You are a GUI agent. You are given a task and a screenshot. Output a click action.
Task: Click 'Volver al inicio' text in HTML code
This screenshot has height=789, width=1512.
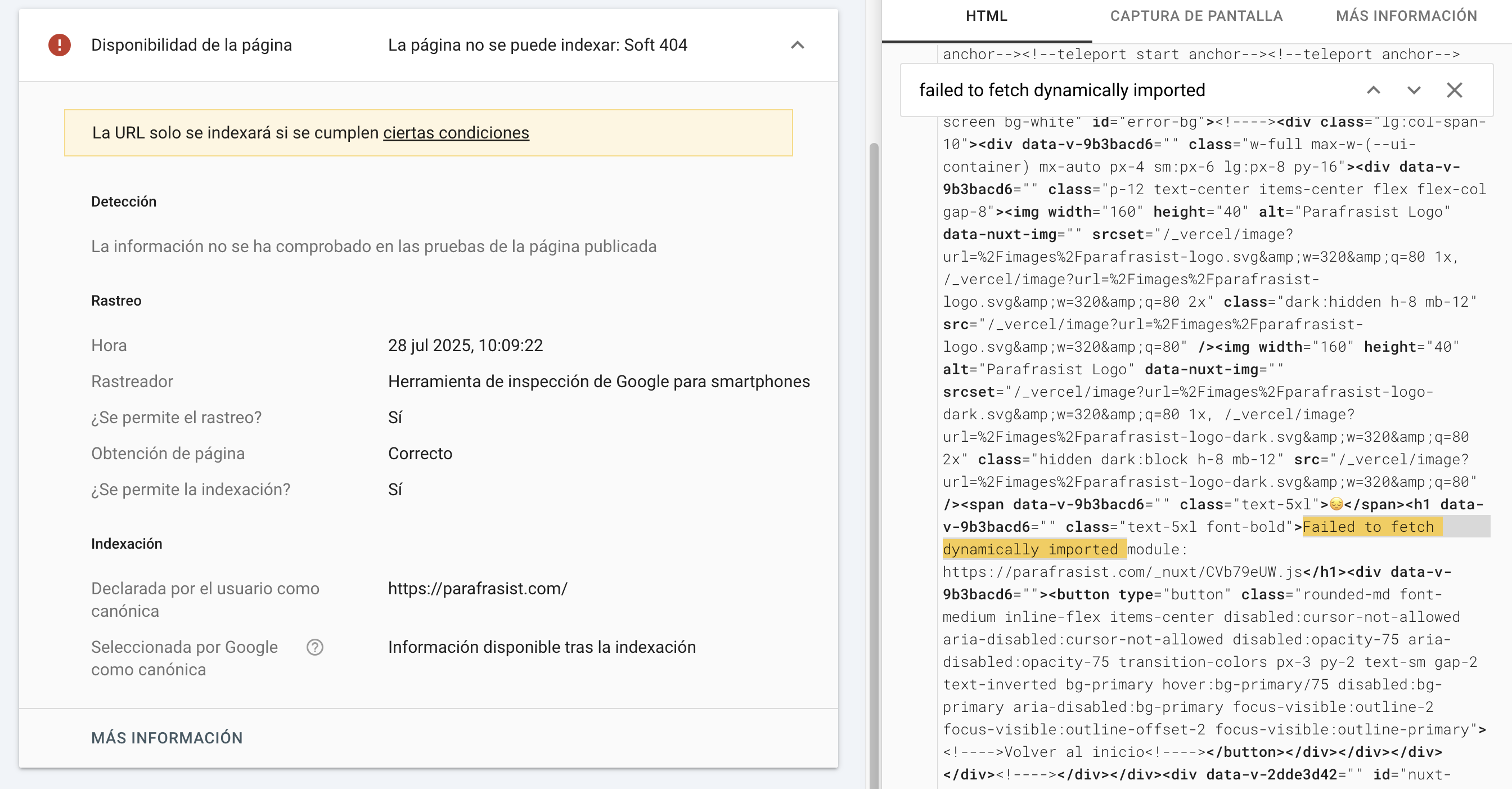pos(1074,752)
